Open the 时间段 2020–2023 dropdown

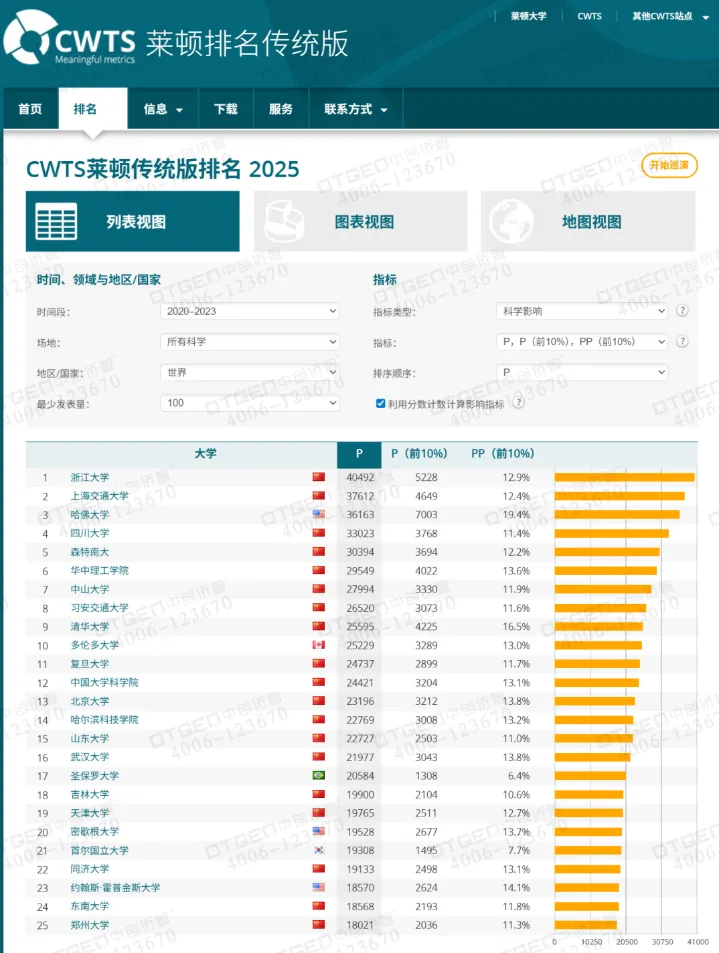[x=250, y=311]
